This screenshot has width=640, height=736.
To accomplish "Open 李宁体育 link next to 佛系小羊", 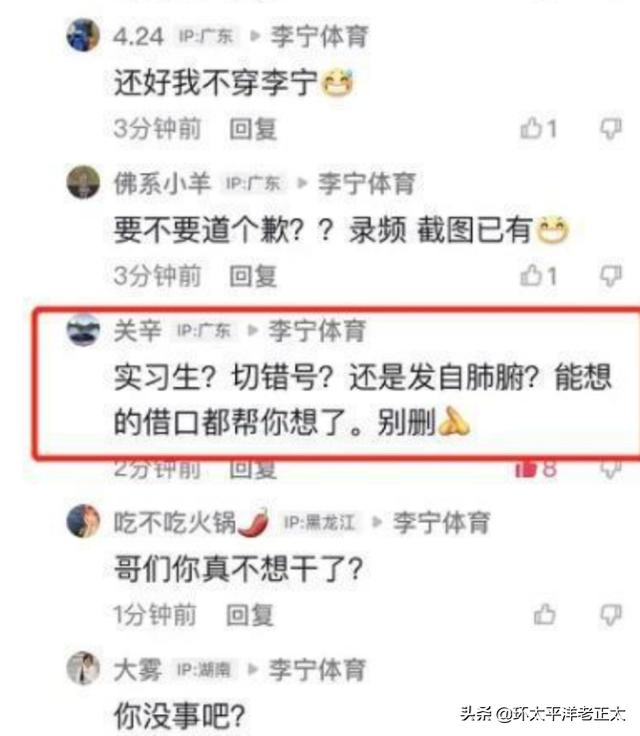I will [x=367, y=183].
